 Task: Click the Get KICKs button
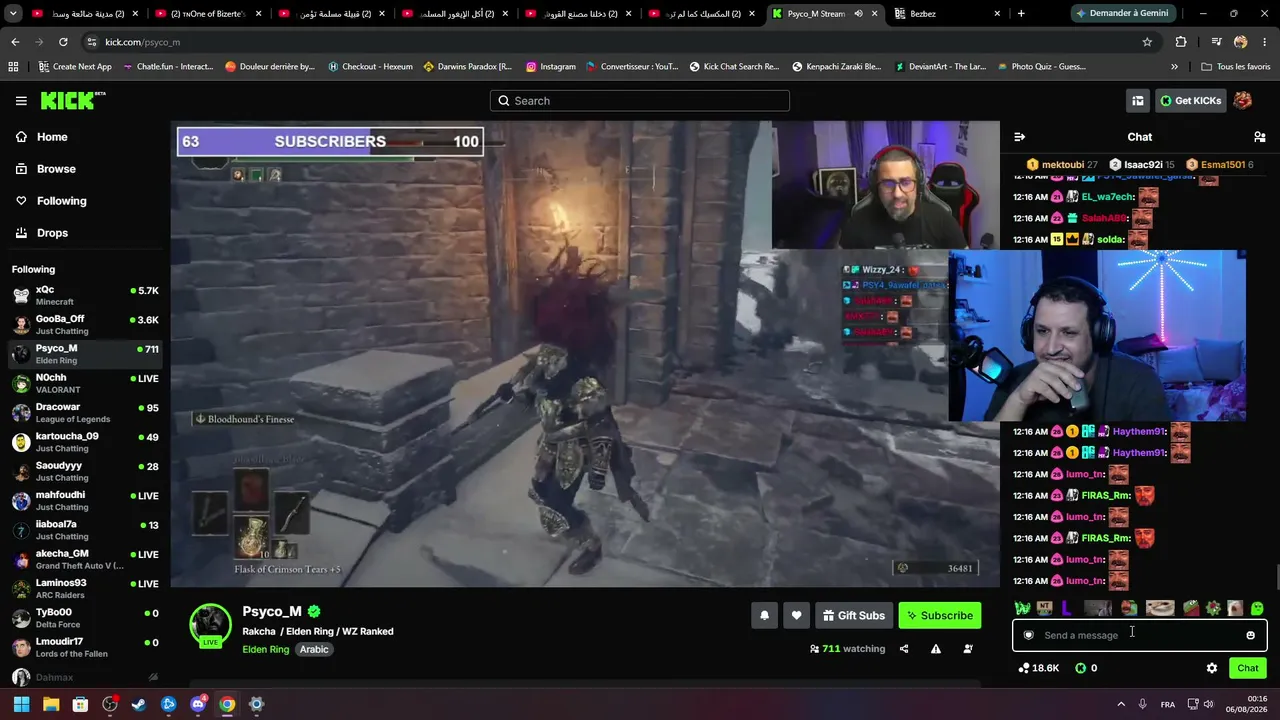point(1190,101)
